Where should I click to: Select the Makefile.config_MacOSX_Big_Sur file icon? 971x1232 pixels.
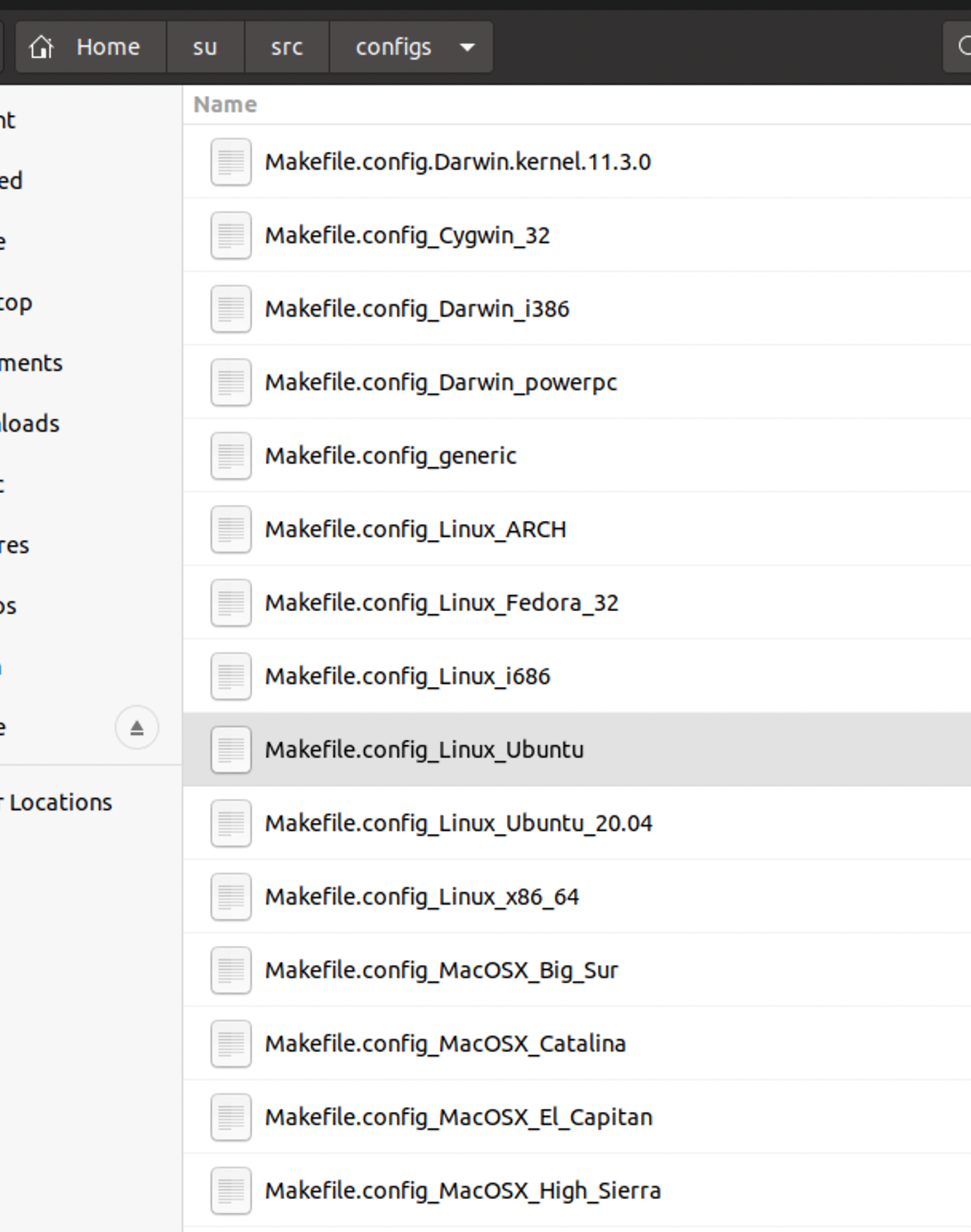[231, 970]
